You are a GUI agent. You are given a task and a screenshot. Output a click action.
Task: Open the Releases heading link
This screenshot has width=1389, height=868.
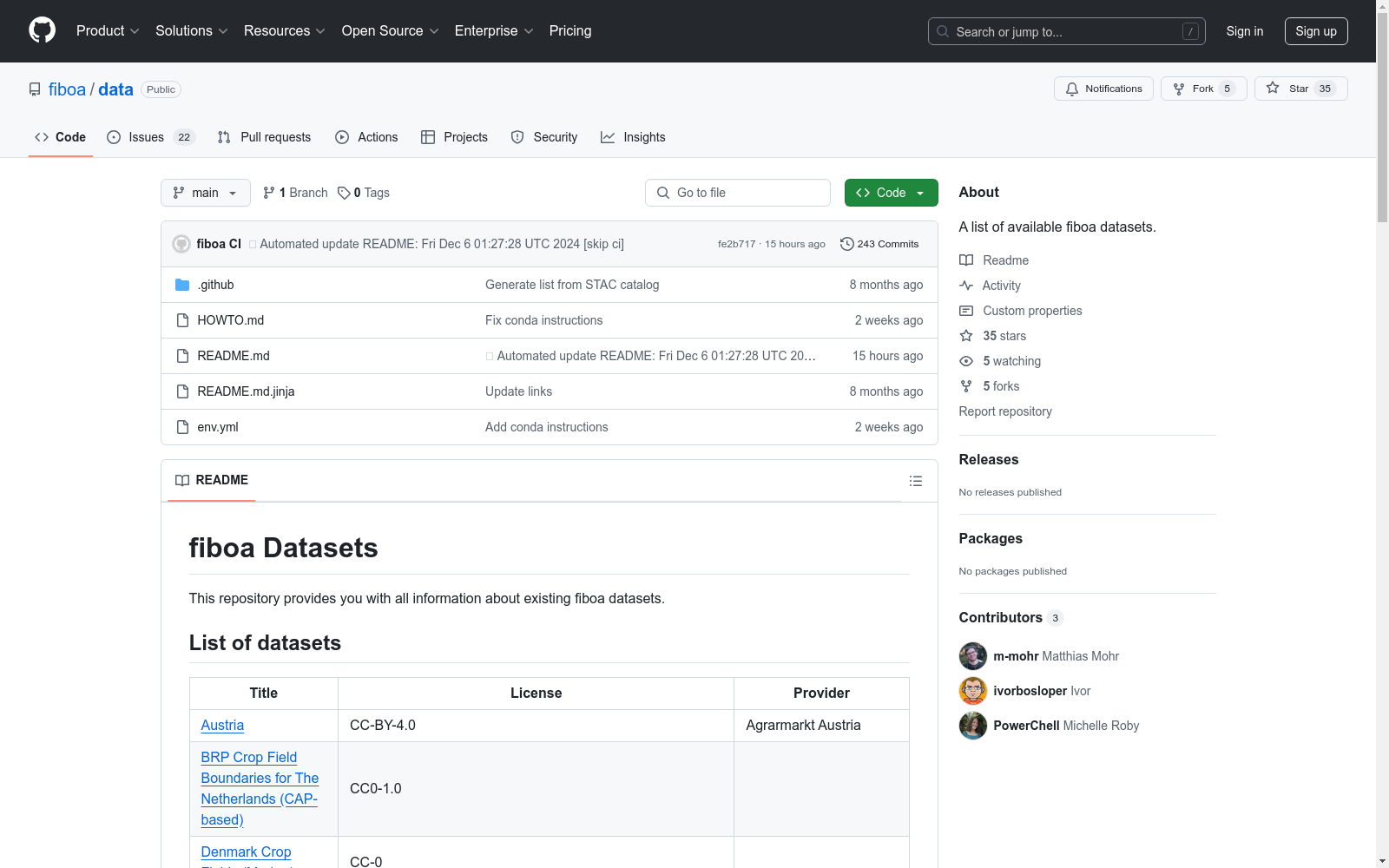click(x=989, y=460)
